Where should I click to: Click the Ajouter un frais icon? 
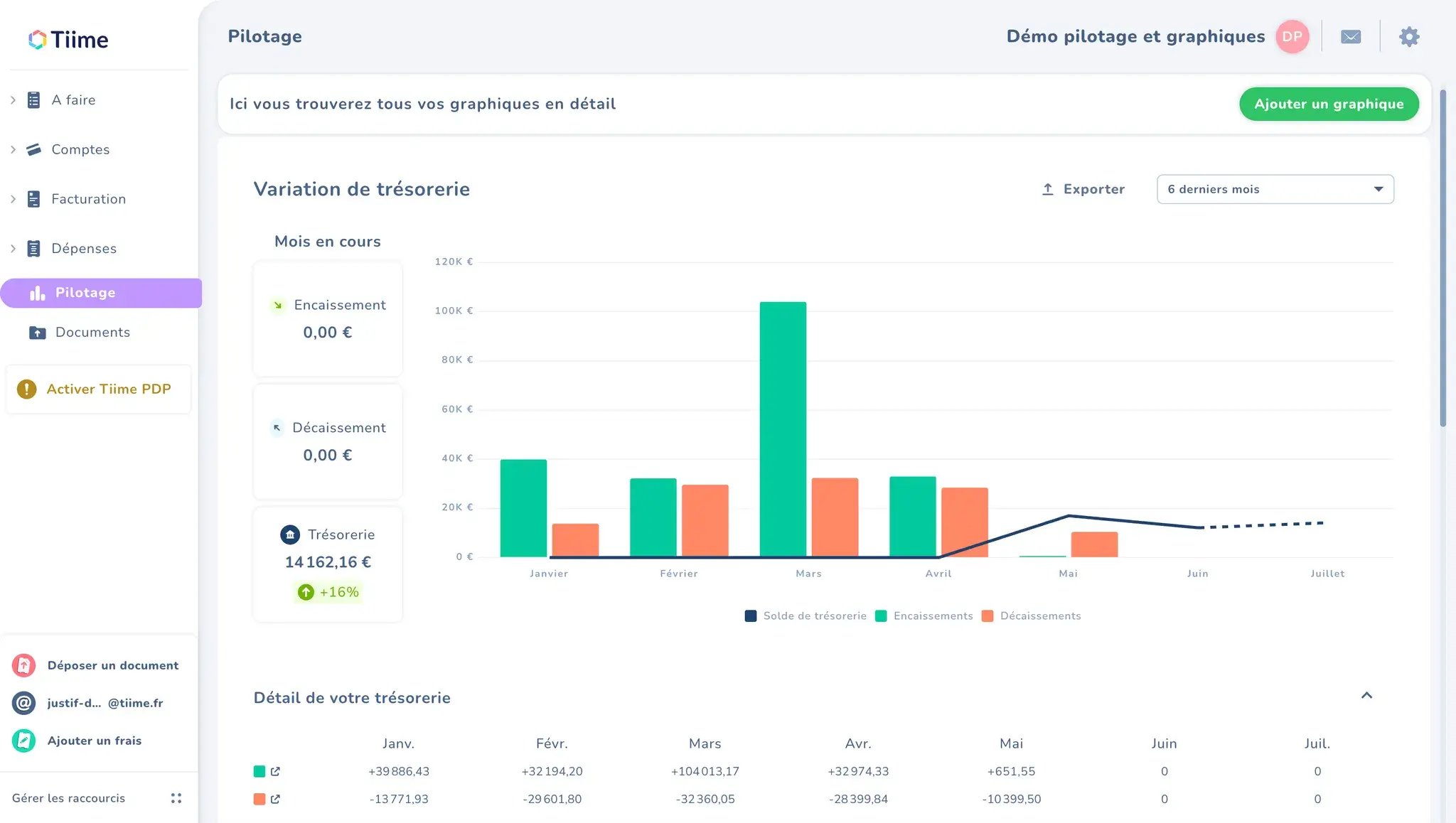coord(23,741)
